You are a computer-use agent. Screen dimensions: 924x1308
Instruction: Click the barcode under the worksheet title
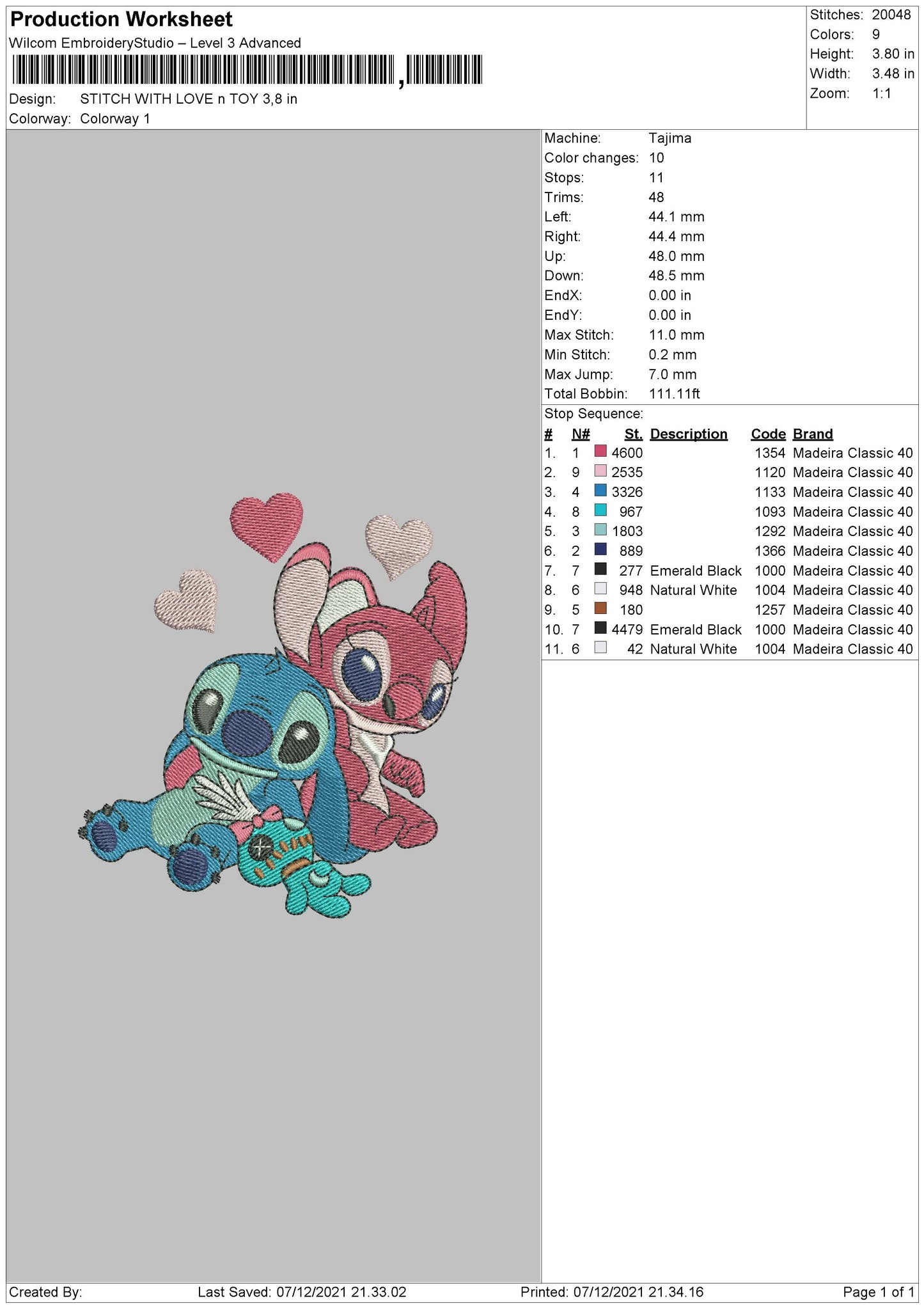click(x=247, y=70)
